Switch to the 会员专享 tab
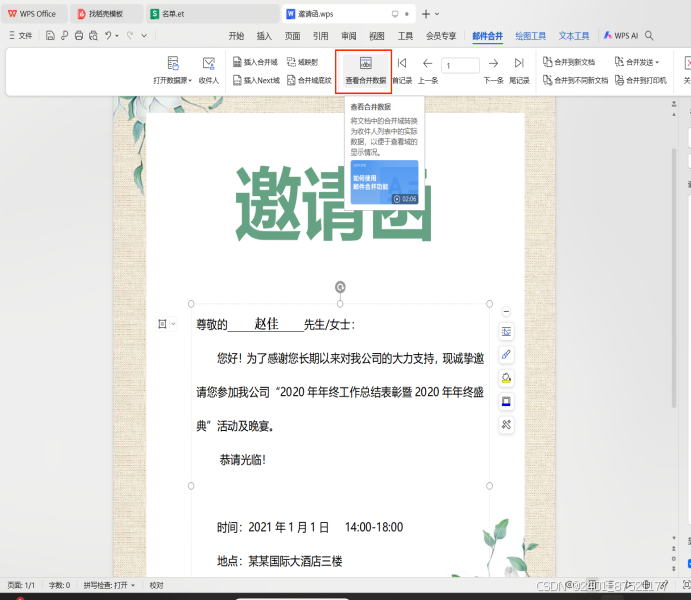Viewport: 691px width, 600px height. 441,36
